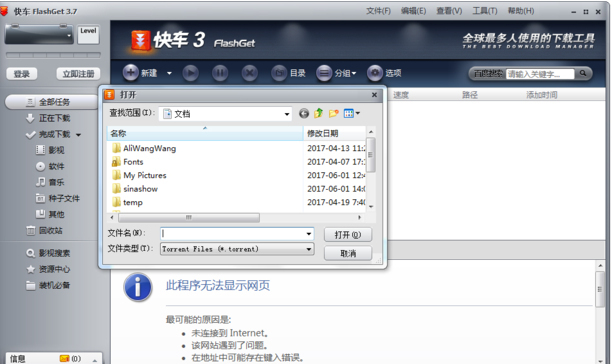Image resolution: width=612 pixels, height=364 pixels.
Task: Open the 分组 grouping dropdown
Action: 336,73
